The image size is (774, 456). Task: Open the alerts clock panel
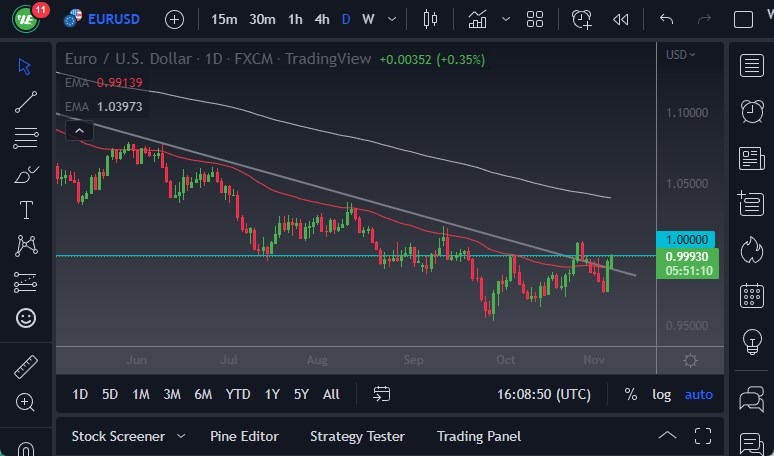(x=752, y=111)
